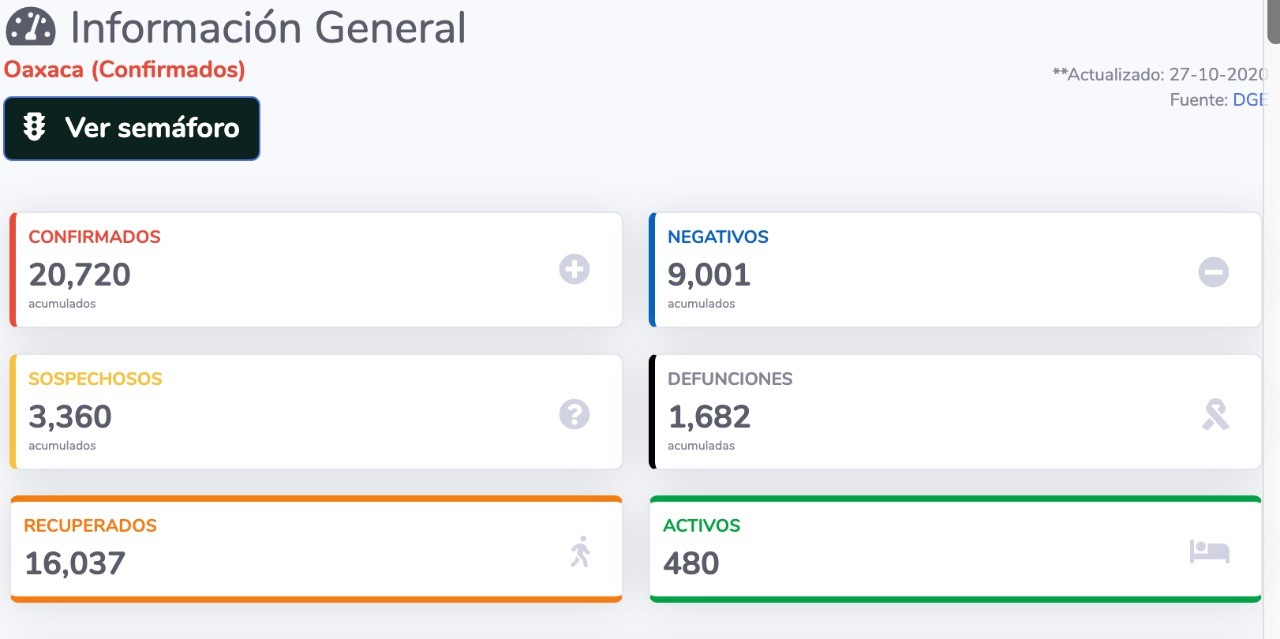This screenshot has height=639, width=1280.
Task: Select the DEFUNCIONES label
Action: click(x=730, y=379)
